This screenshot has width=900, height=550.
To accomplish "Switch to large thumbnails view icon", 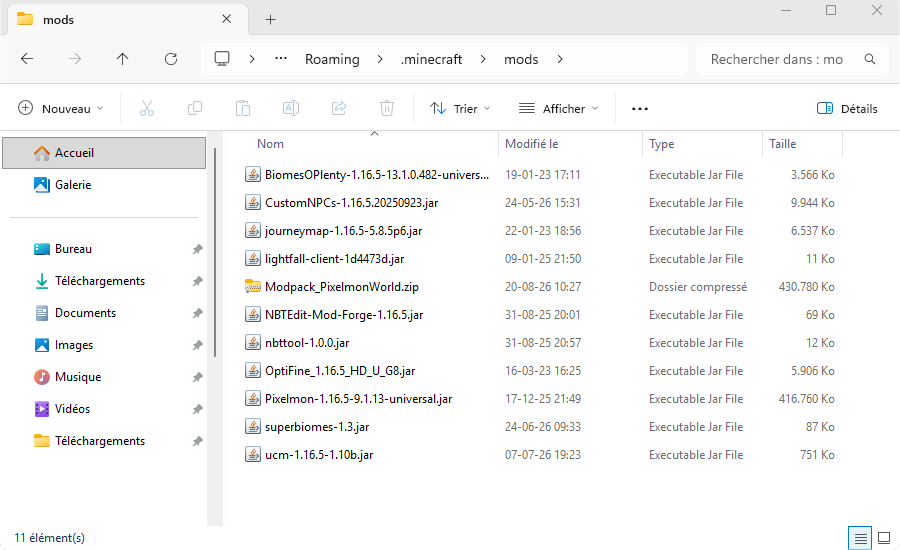I will point(885,538).
